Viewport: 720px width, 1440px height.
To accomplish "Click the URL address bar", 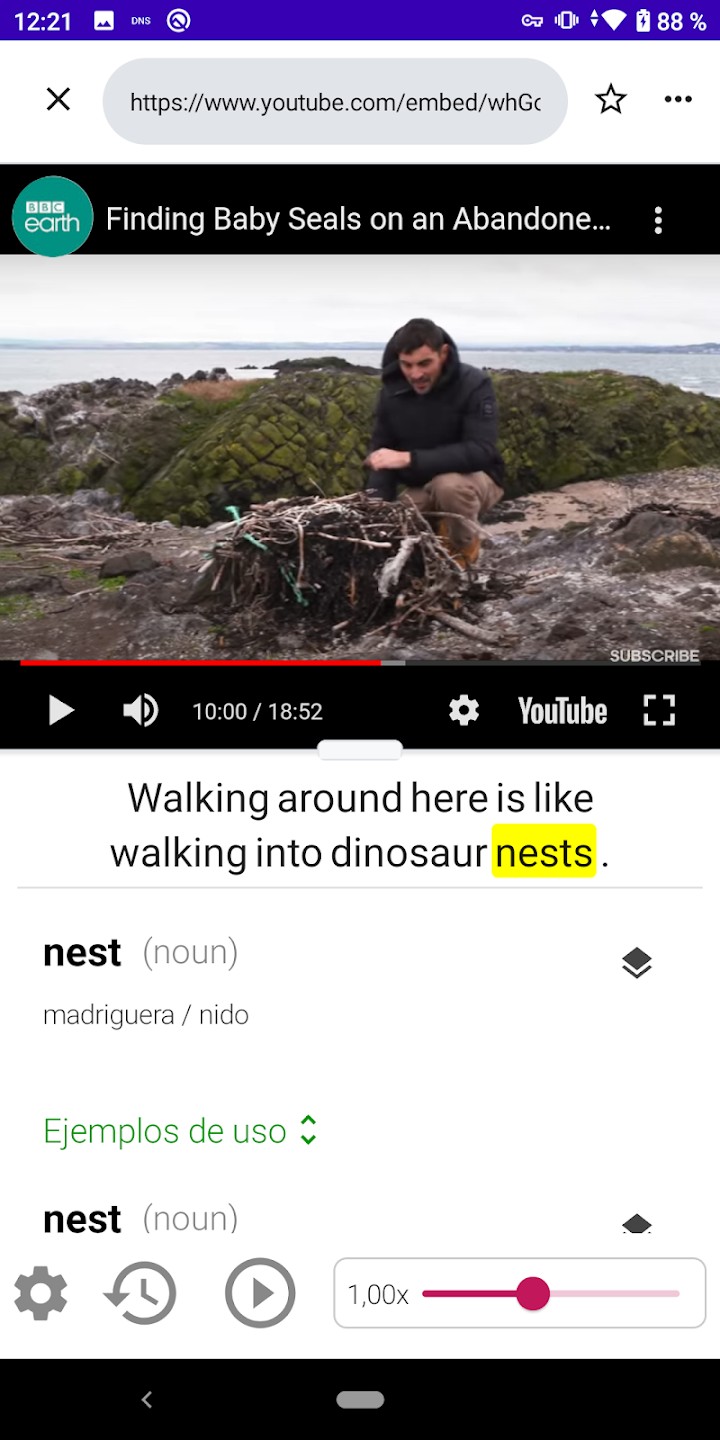I will click(x=335, y=101).
